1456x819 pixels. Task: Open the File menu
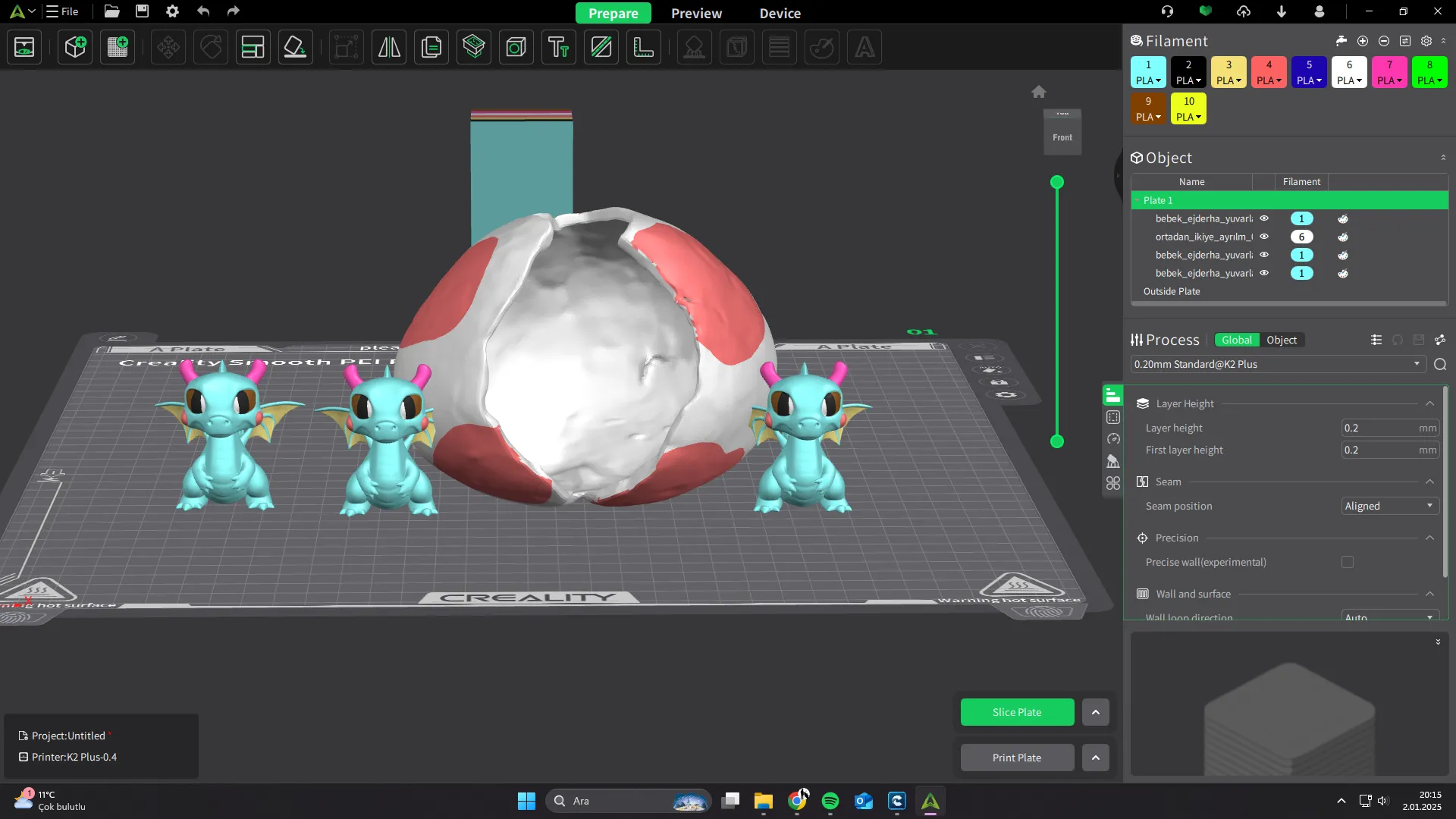(63, 11)
